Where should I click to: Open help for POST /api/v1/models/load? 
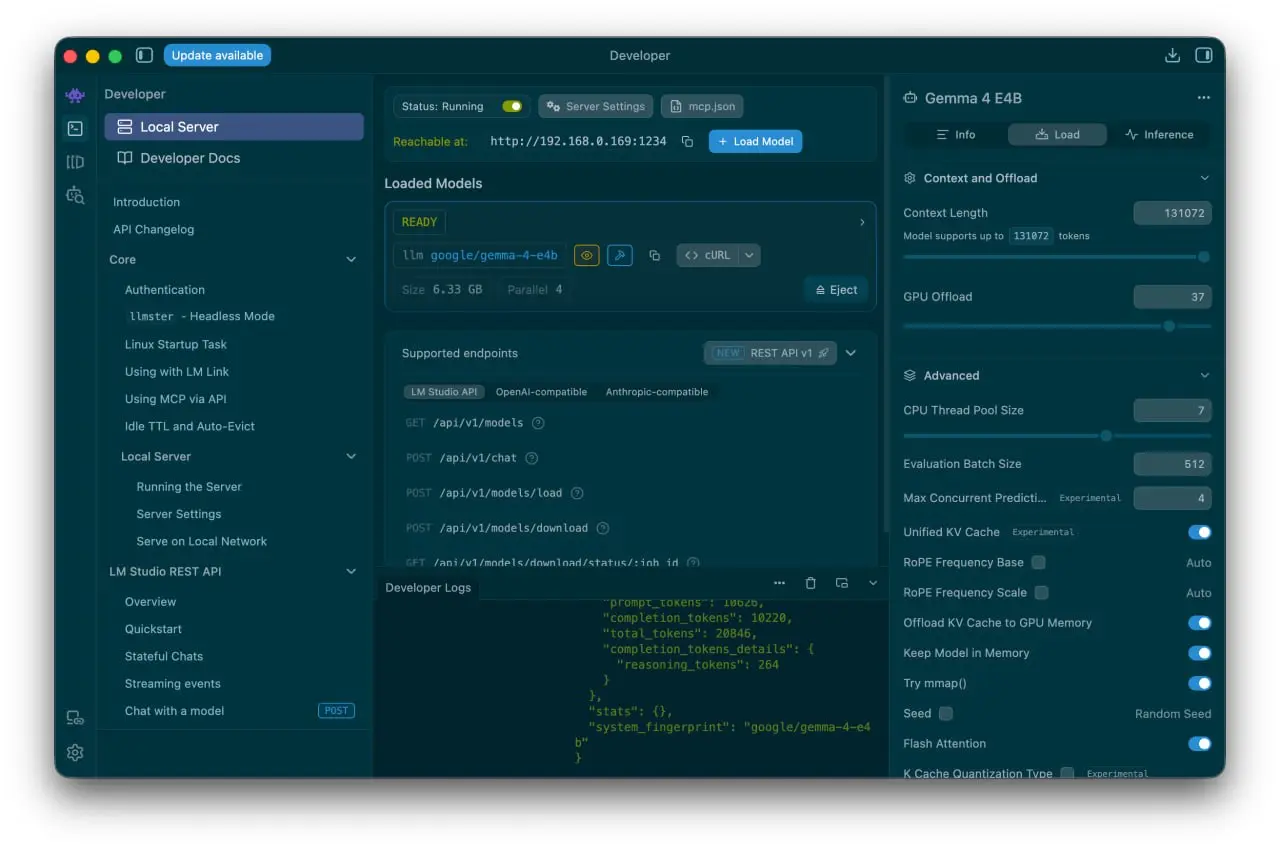pyautogui.click(x=577, y=493)
